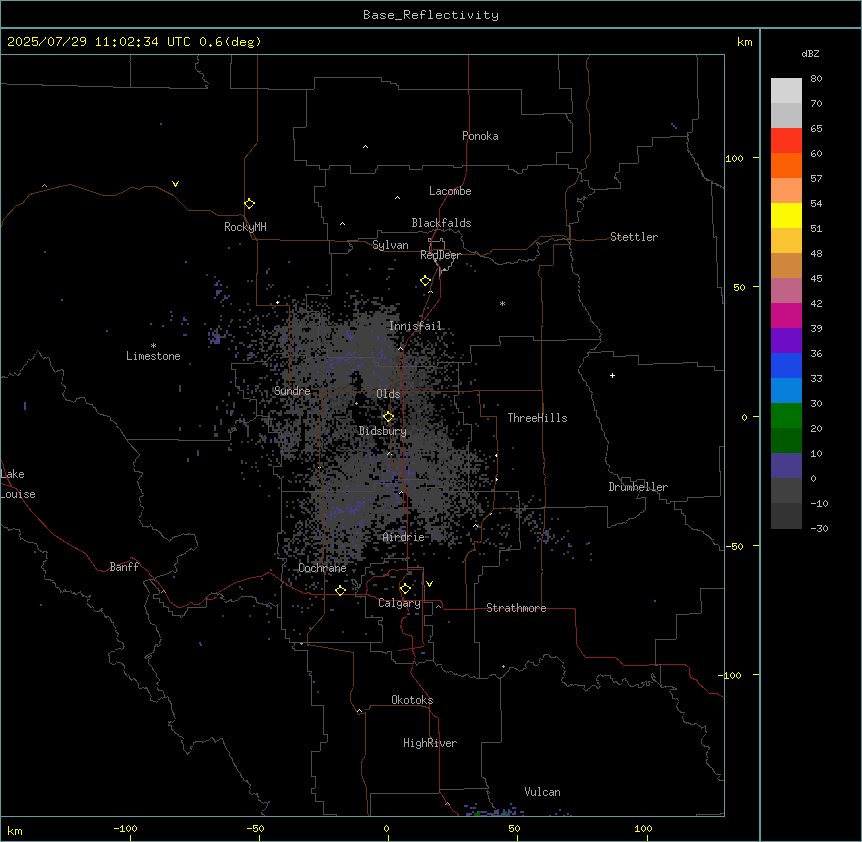Click the red 65 dBZ color swatch
Screen dimensions: 862x842
click(786, 141)
